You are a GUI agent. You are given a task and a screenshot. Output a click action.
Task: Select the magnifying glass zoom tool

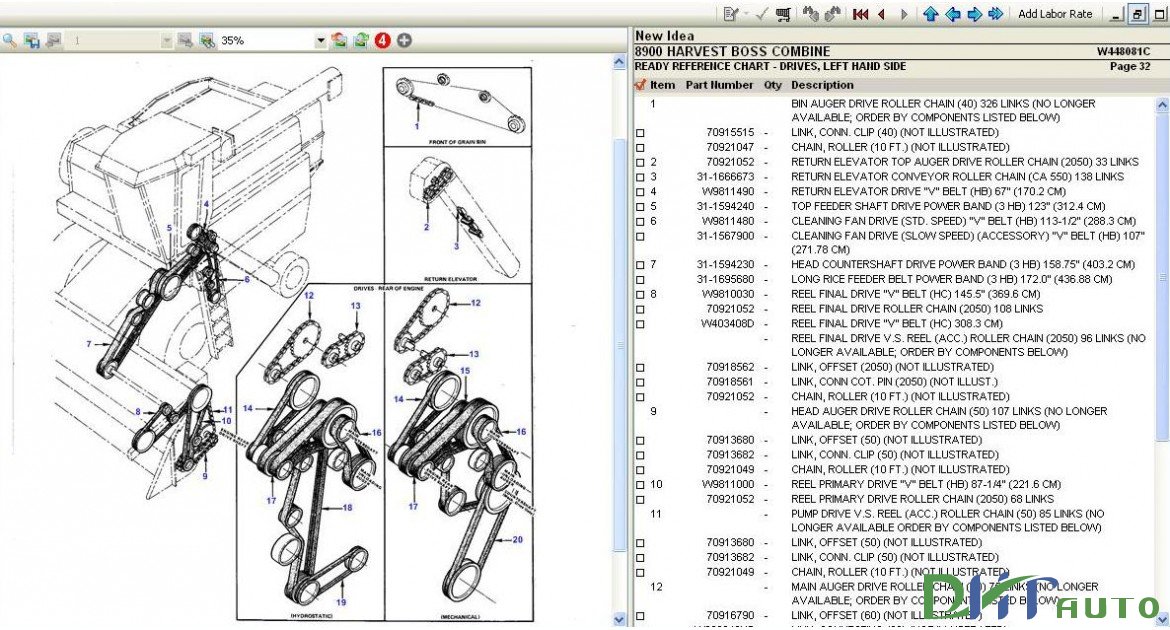point(10,40)
